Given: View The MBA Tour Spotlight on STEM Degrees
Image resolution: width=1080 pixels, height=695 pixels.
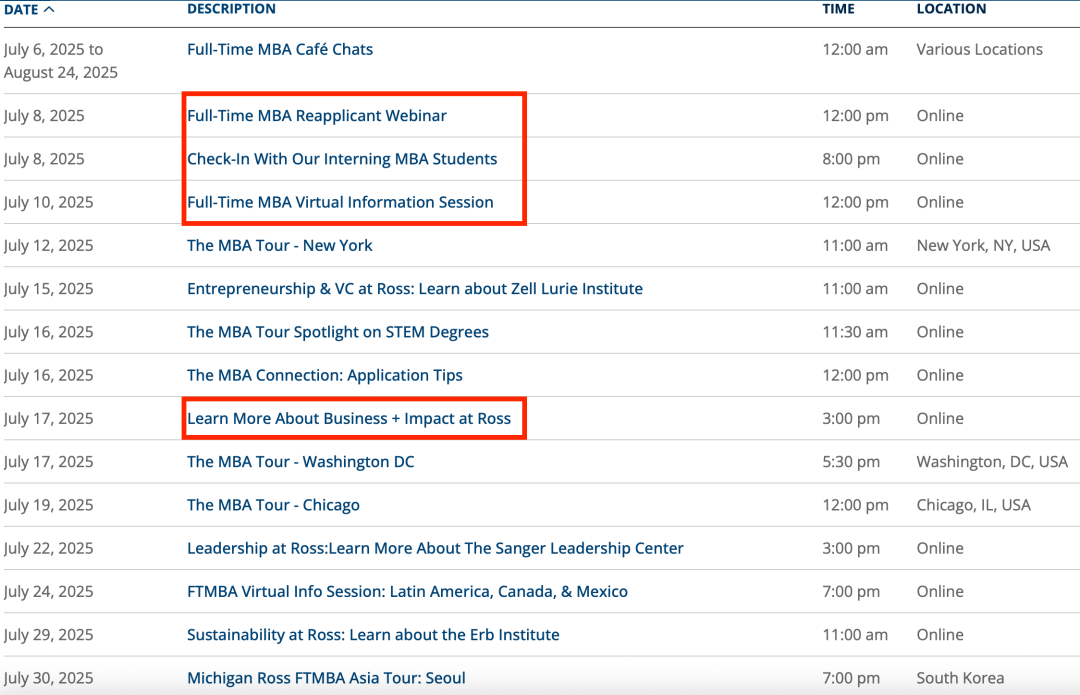Looking at the screenshot, I should (338, 333).
